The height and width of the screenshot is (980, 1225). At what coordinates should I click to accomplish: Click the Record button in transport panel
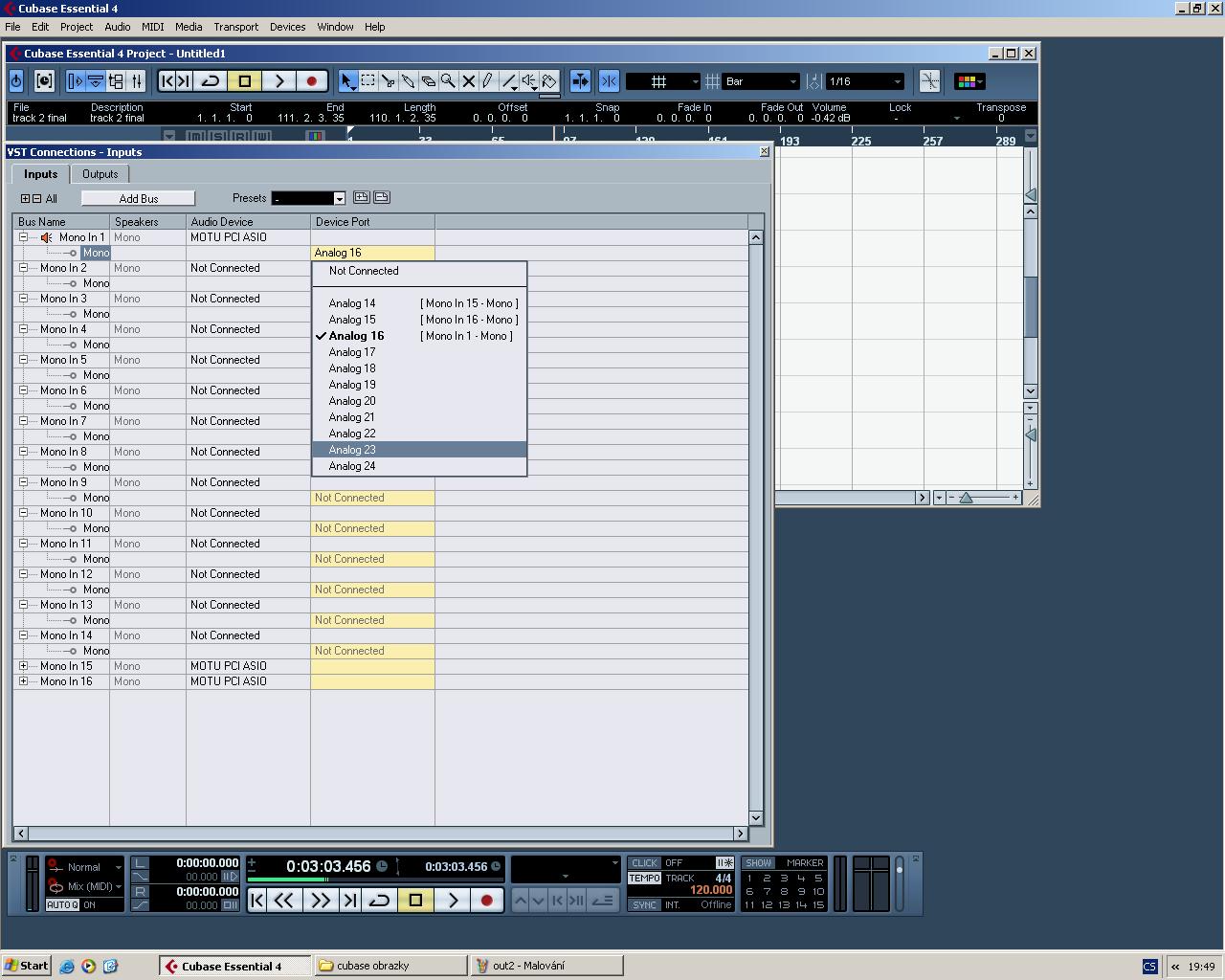[486, 900]
